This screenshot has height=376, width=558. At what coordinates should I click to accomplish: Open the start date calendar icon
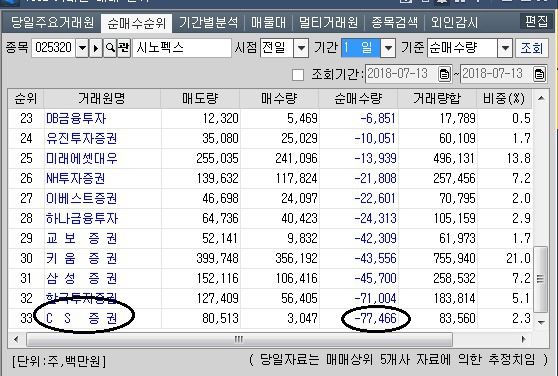[444, 74]
